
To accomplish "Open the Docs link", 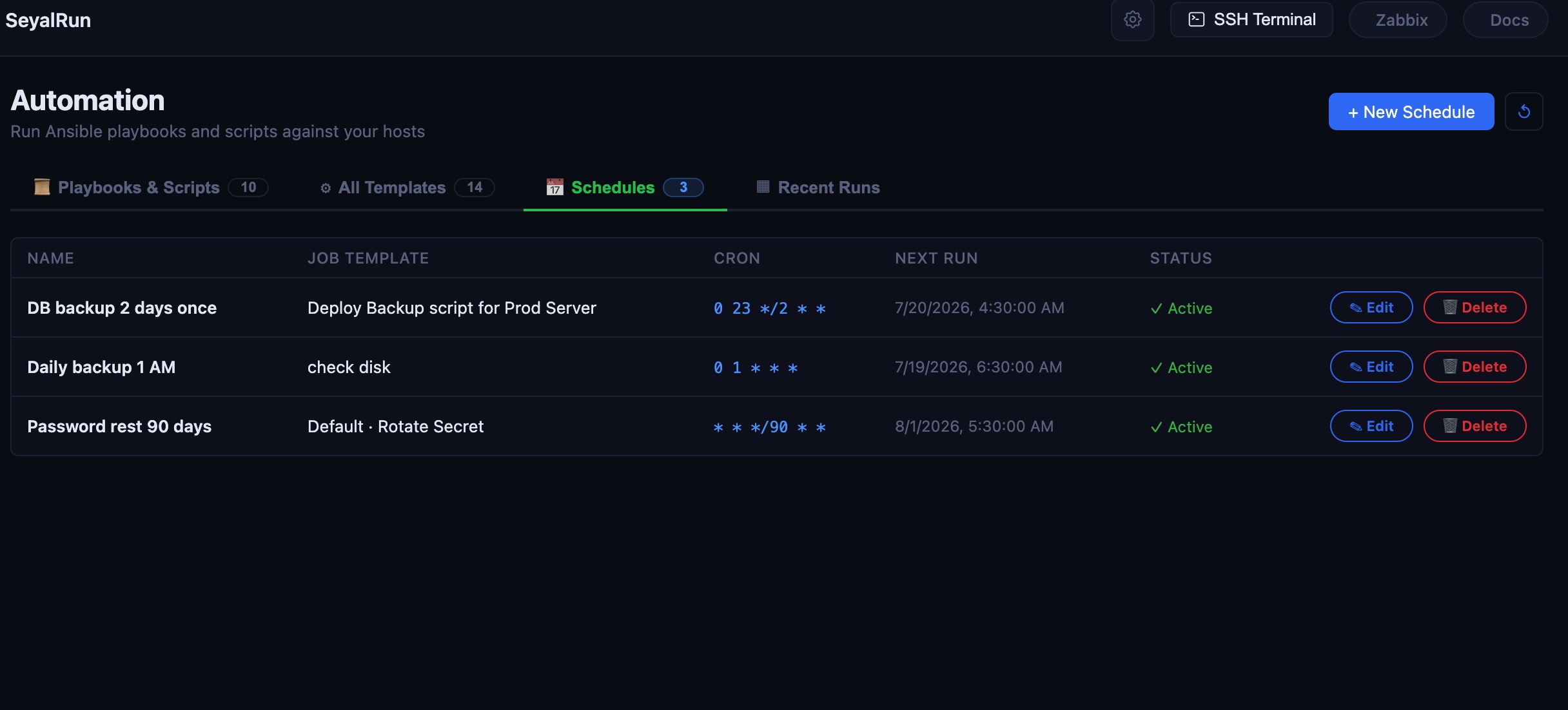I will pos(1505,20).
